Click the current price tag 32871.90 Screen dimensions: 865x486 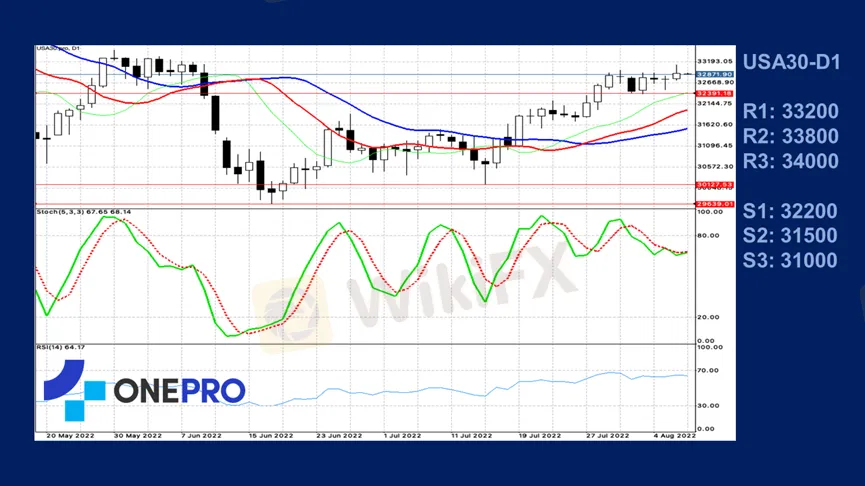[x=715, y=75]
